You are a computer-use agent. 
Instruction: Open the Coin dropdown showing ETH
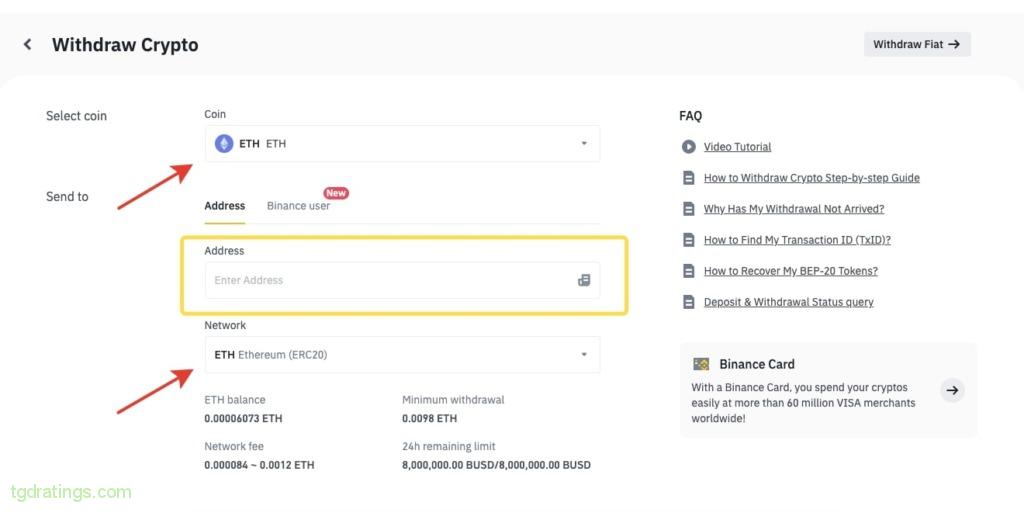[402, 144]
